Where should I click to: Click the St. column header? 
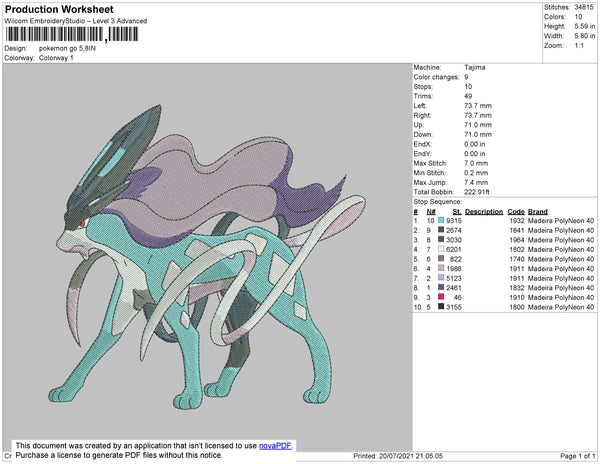(457, 212)
